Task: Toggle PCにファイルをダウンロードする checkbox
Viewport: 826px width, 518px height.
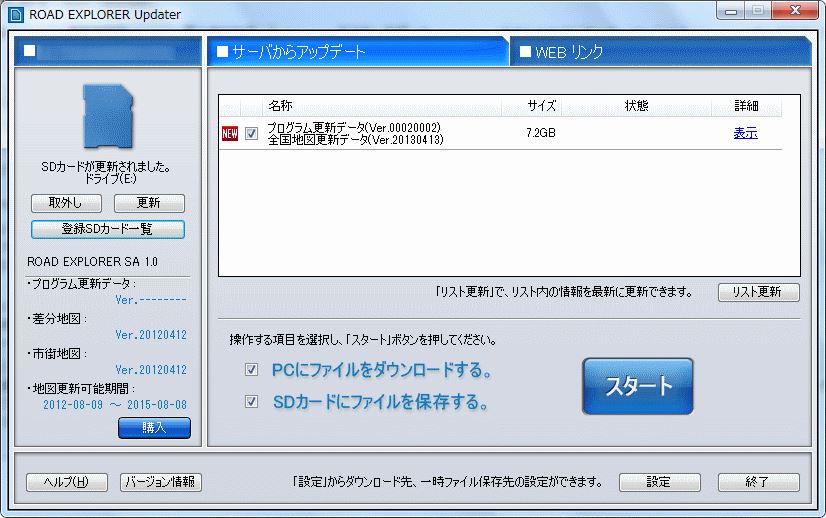Action: click(252, 369)
